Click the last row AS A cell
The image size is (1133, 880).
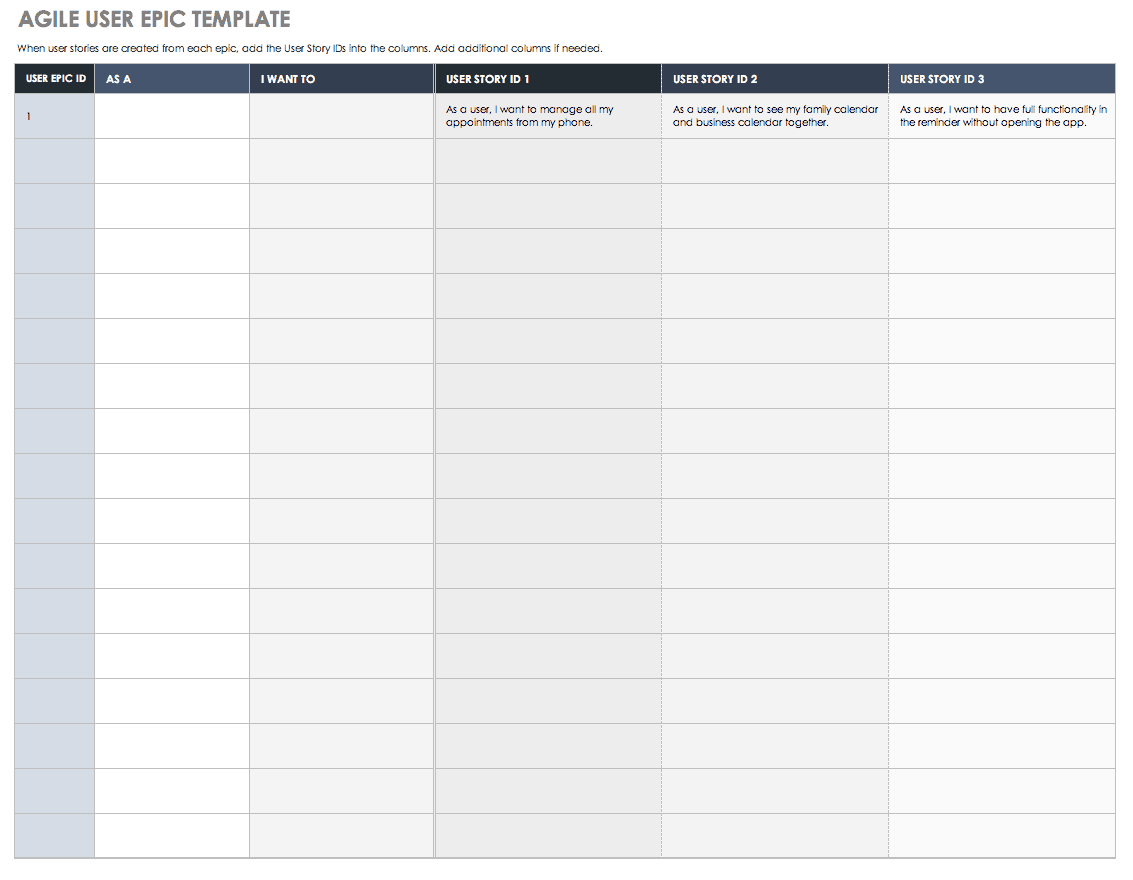click(x=172, y=835)
